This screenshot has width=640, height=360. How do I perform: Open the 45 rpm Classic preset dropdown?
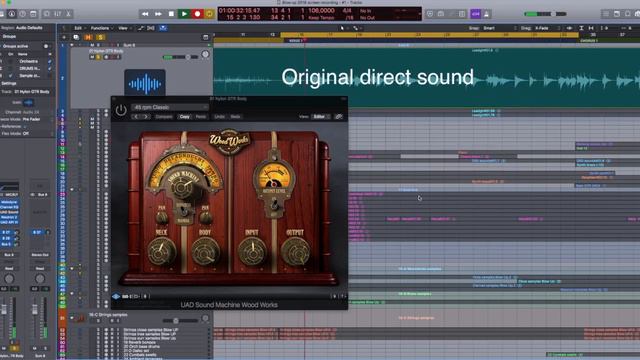pos(170,107)
